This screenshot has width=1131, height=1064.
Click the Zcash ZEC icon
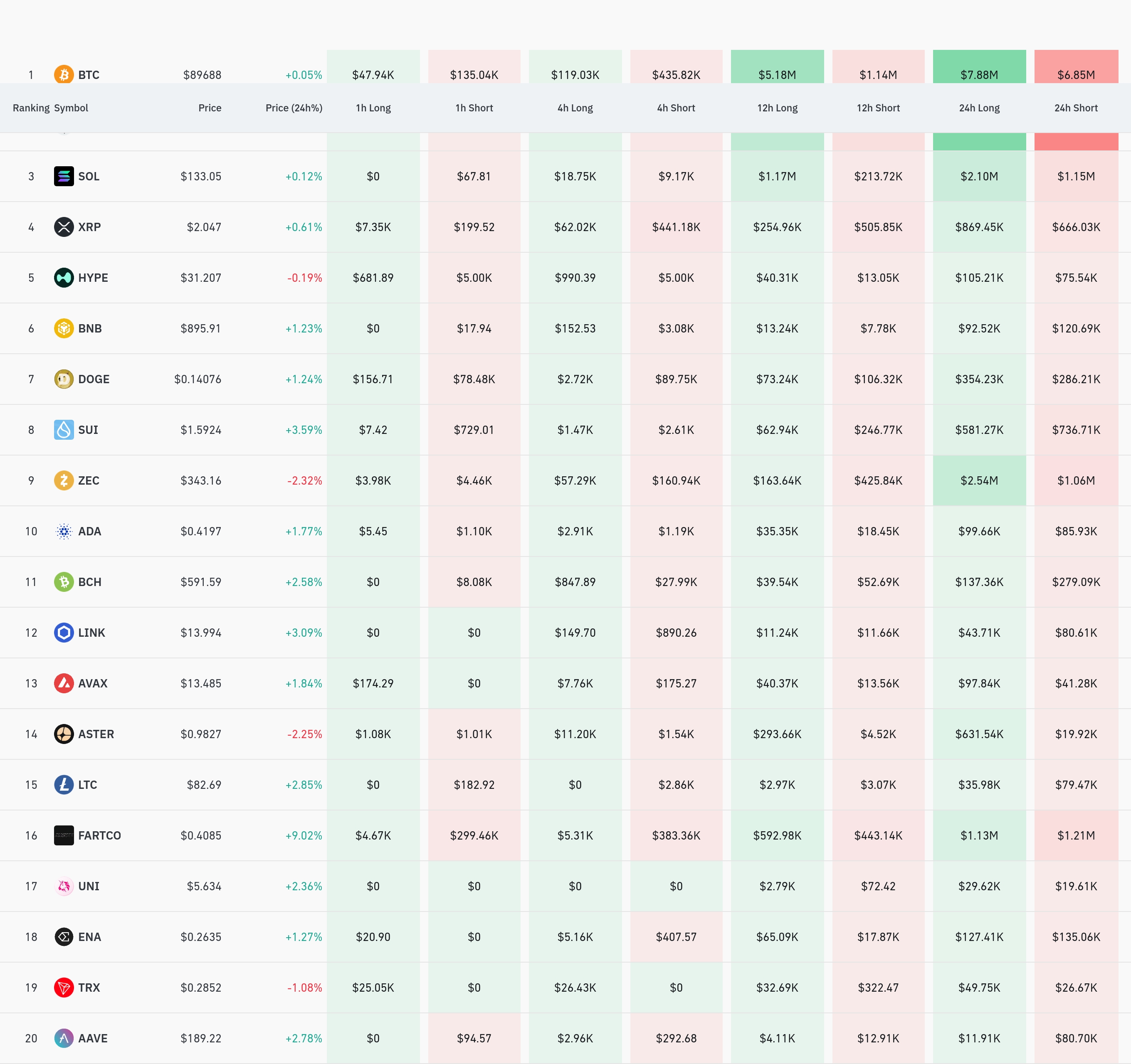(64, 480)
